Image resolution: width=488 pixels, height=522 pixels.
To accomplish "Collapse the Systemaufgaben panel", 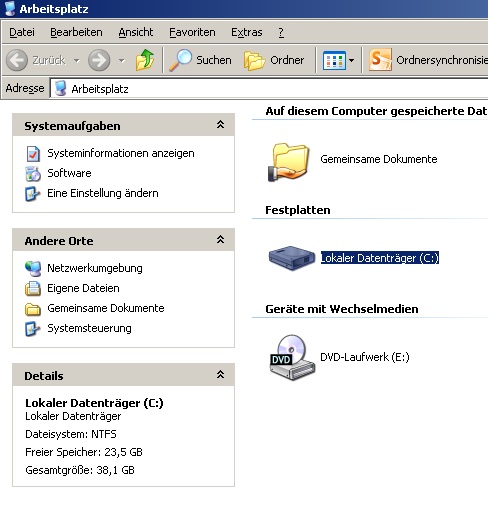I will coord(220,125).
